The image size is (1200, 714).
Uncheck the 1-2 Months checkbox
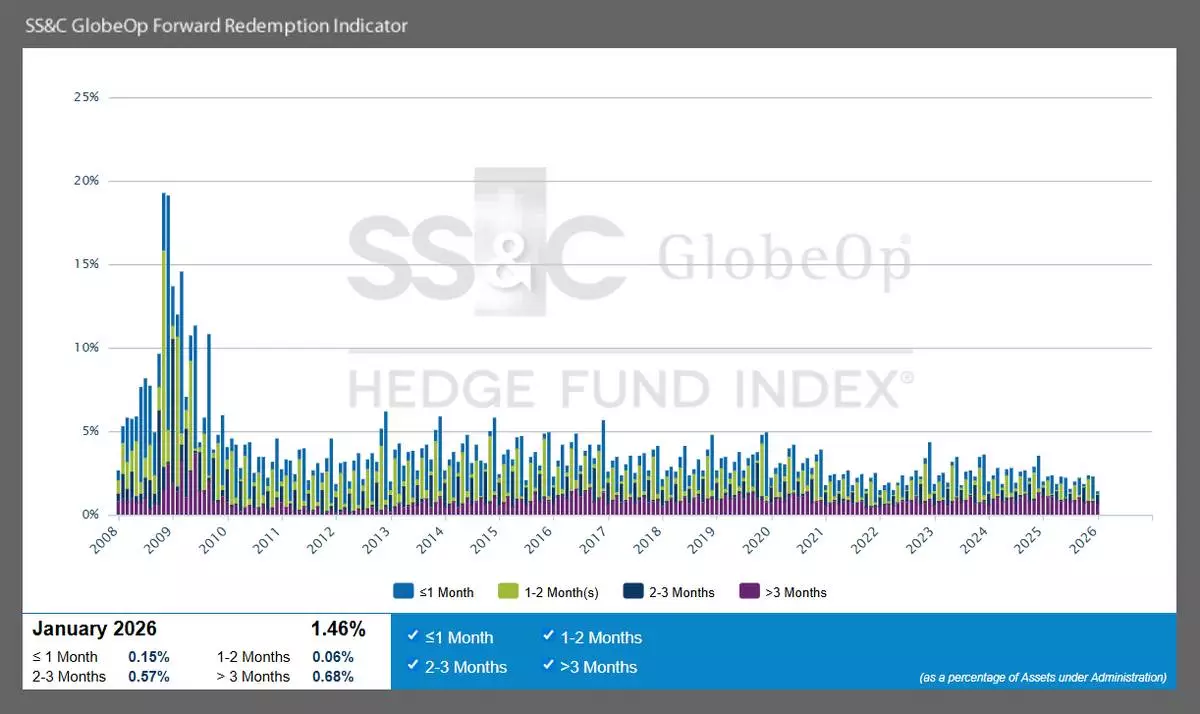(548, 637)
